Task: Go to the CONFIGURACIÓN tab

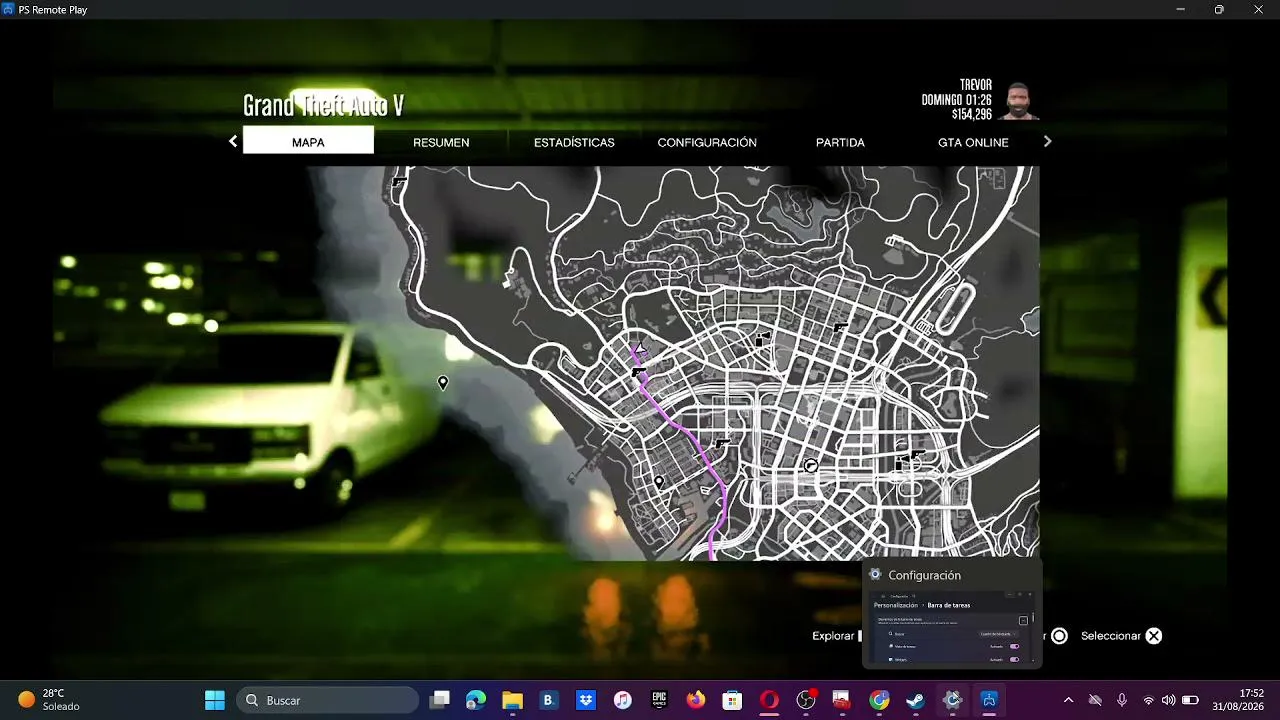Action: (x=707, y=142)
